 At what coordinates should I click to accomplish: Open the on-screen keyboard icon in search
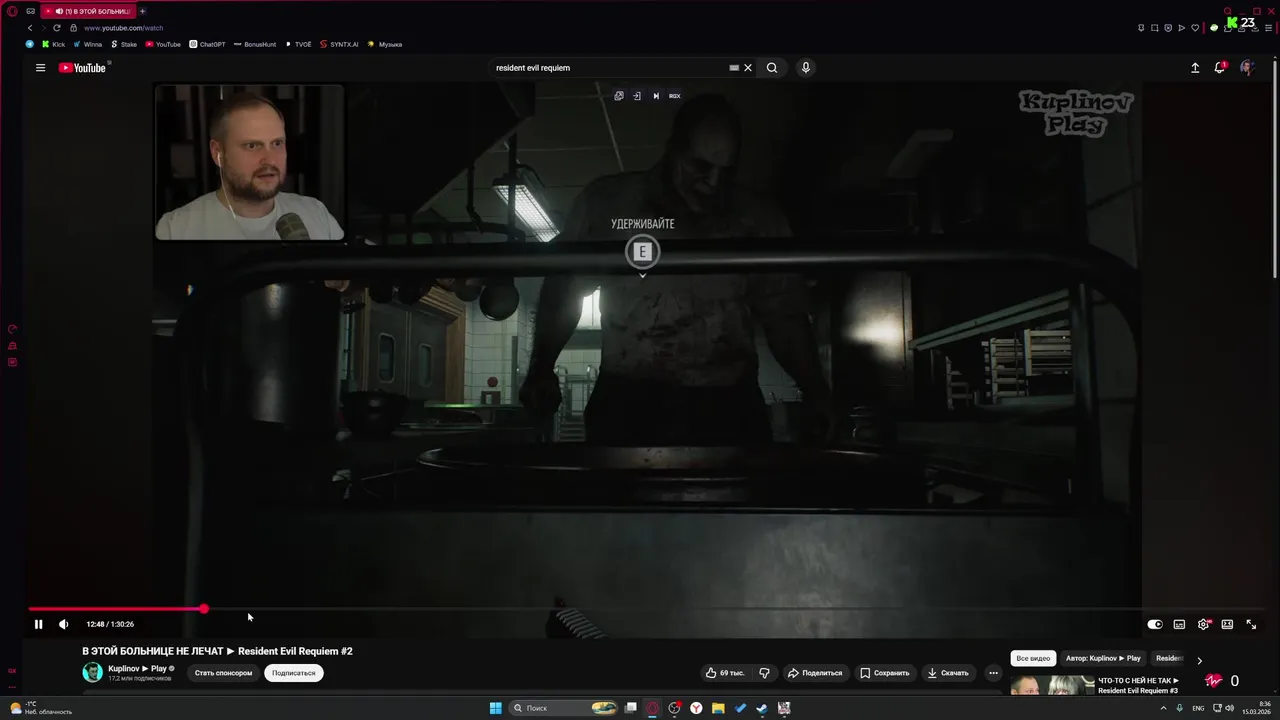coord(734,68)
